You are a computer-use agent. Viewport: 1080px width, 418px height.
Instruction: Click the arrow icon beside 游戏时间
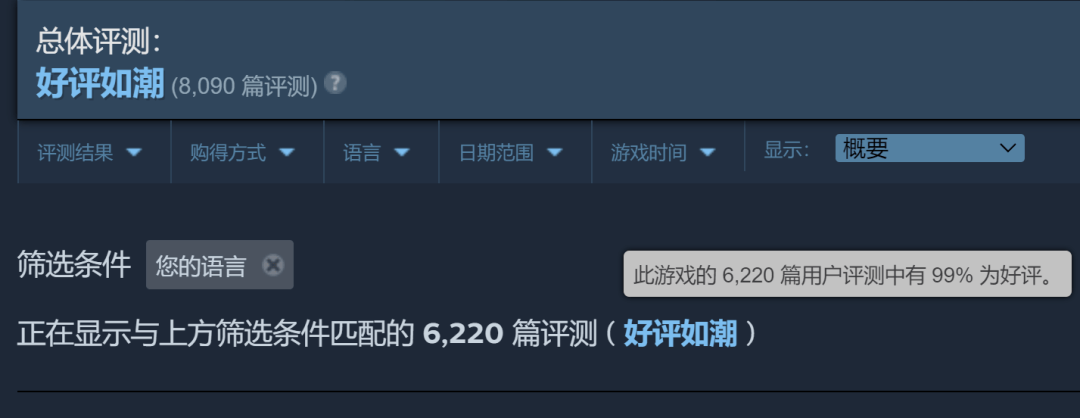click(708, 152)
